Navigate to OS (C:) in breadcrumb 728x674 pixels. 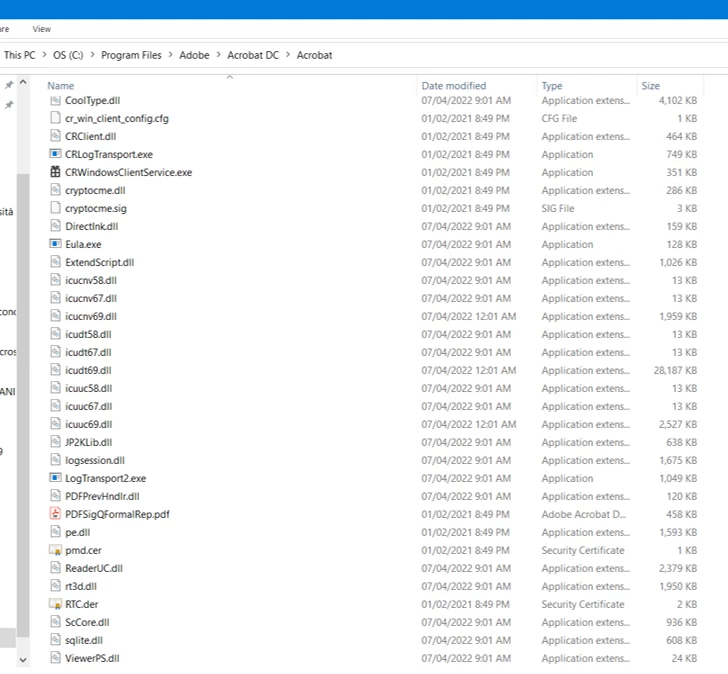pyautogui.click(x=68, y=55)
